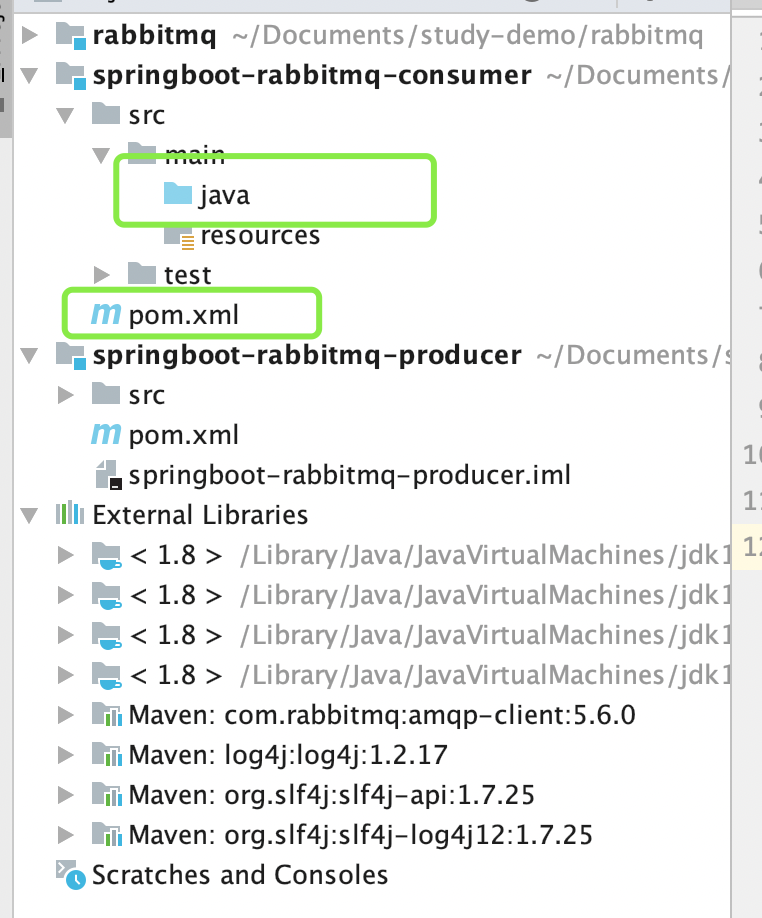This screenshot has width=762, height=918.
Task: Click the resources folder icon
Action: point(179,236)
